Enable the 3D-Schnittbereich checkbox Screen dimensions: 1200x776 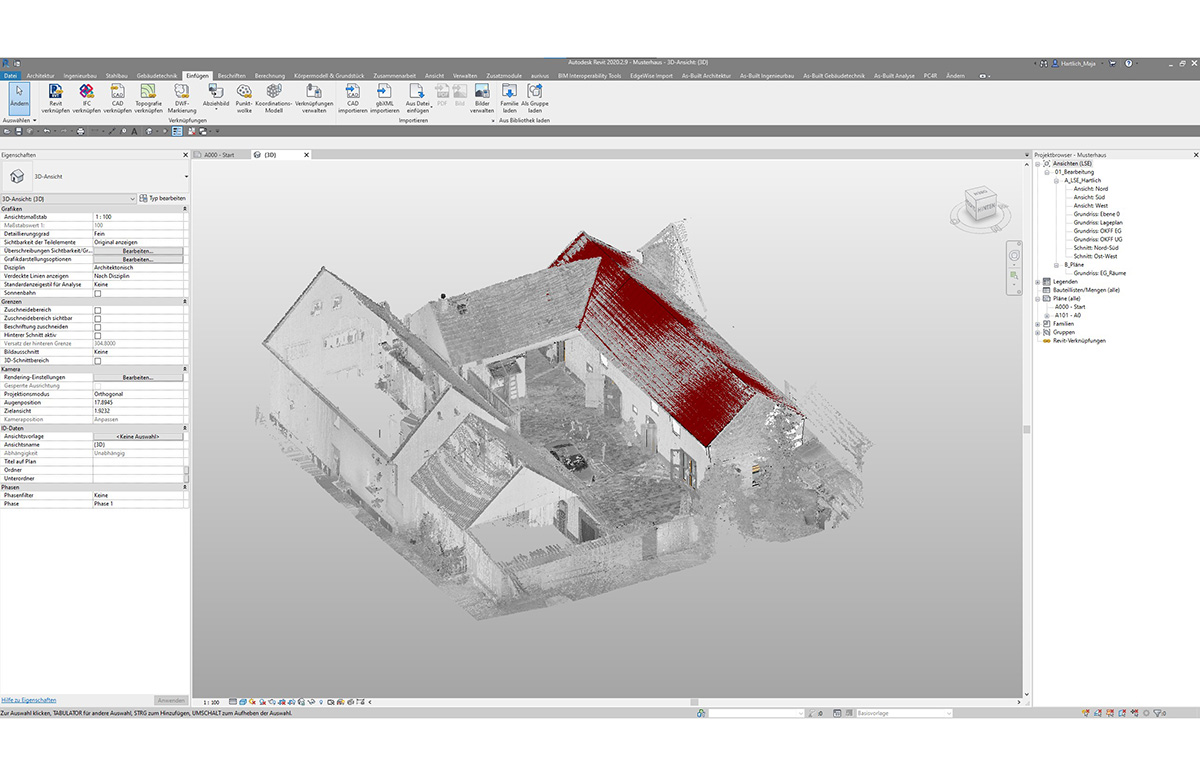(x=98, y=360)
